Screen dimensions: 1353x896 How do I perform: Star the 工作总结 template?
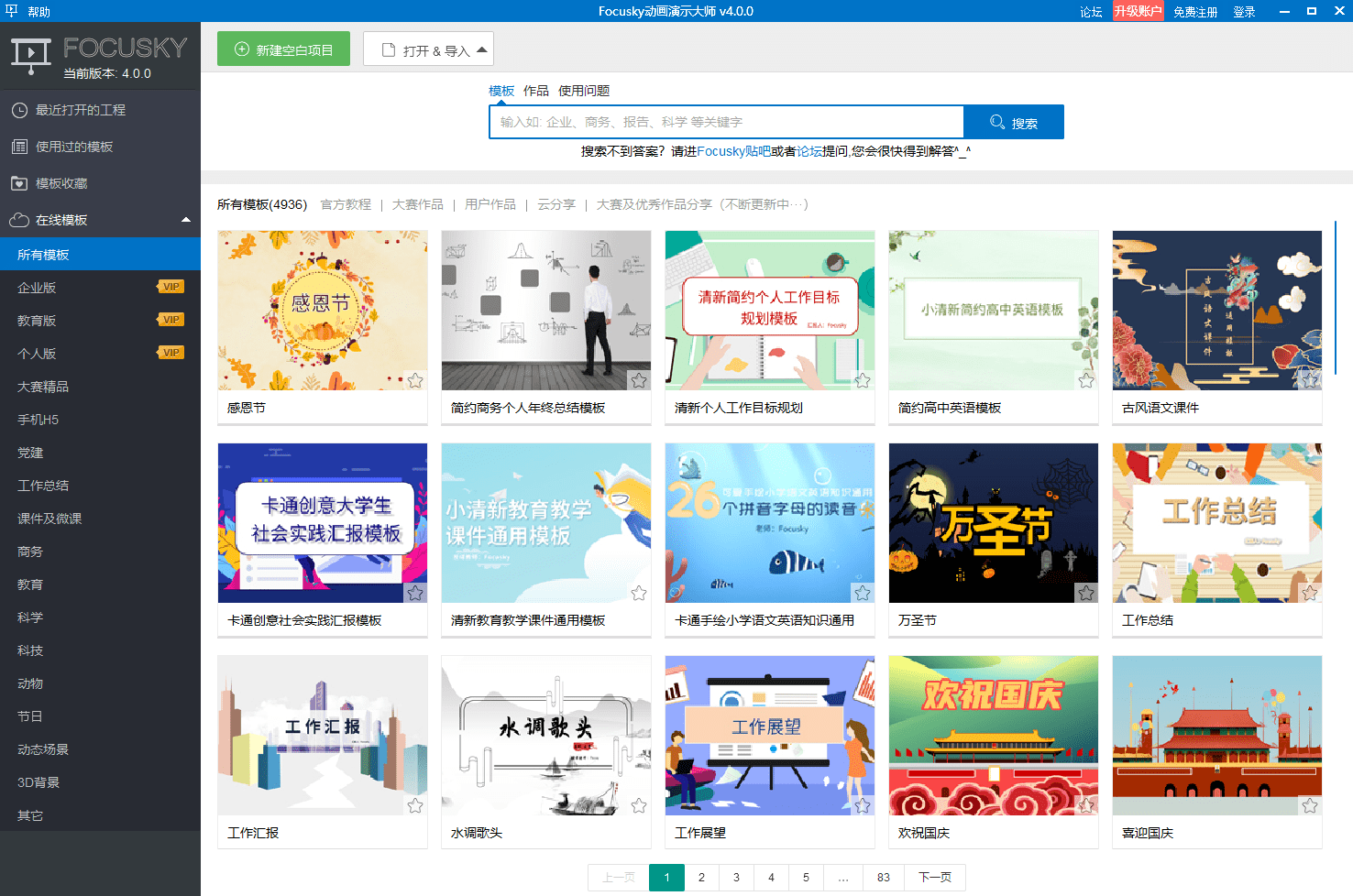pyautogui.click(x=1310, y=593)
